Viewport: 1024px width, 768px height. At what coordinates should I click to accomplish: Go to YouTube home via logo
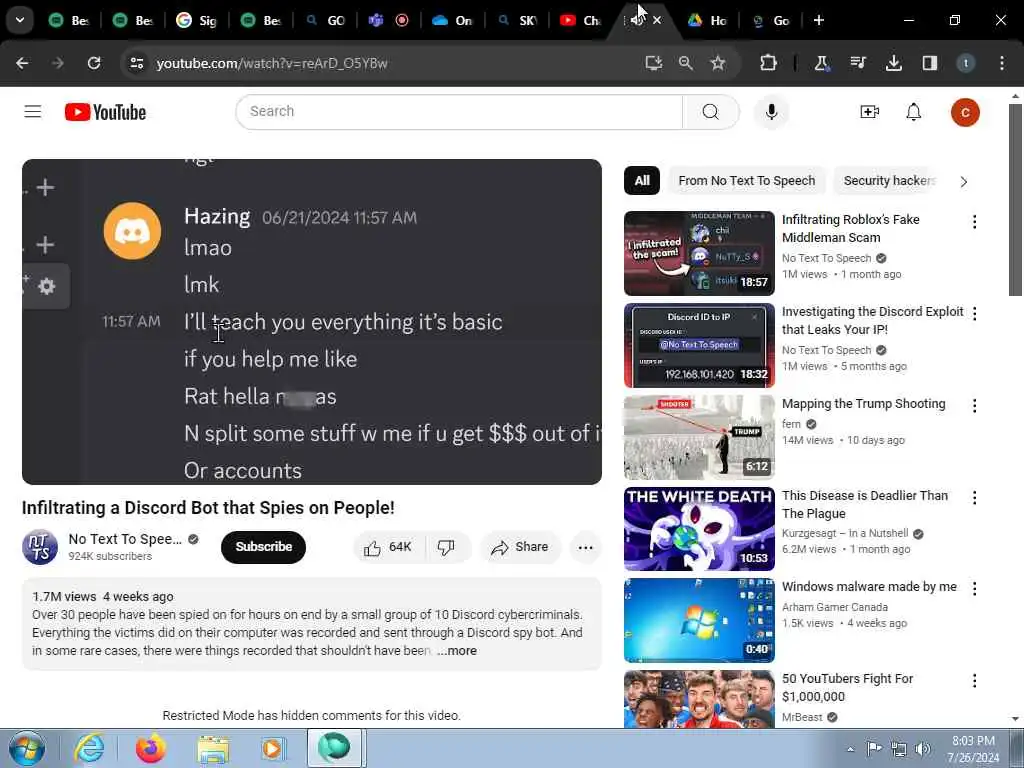point(105,112)
